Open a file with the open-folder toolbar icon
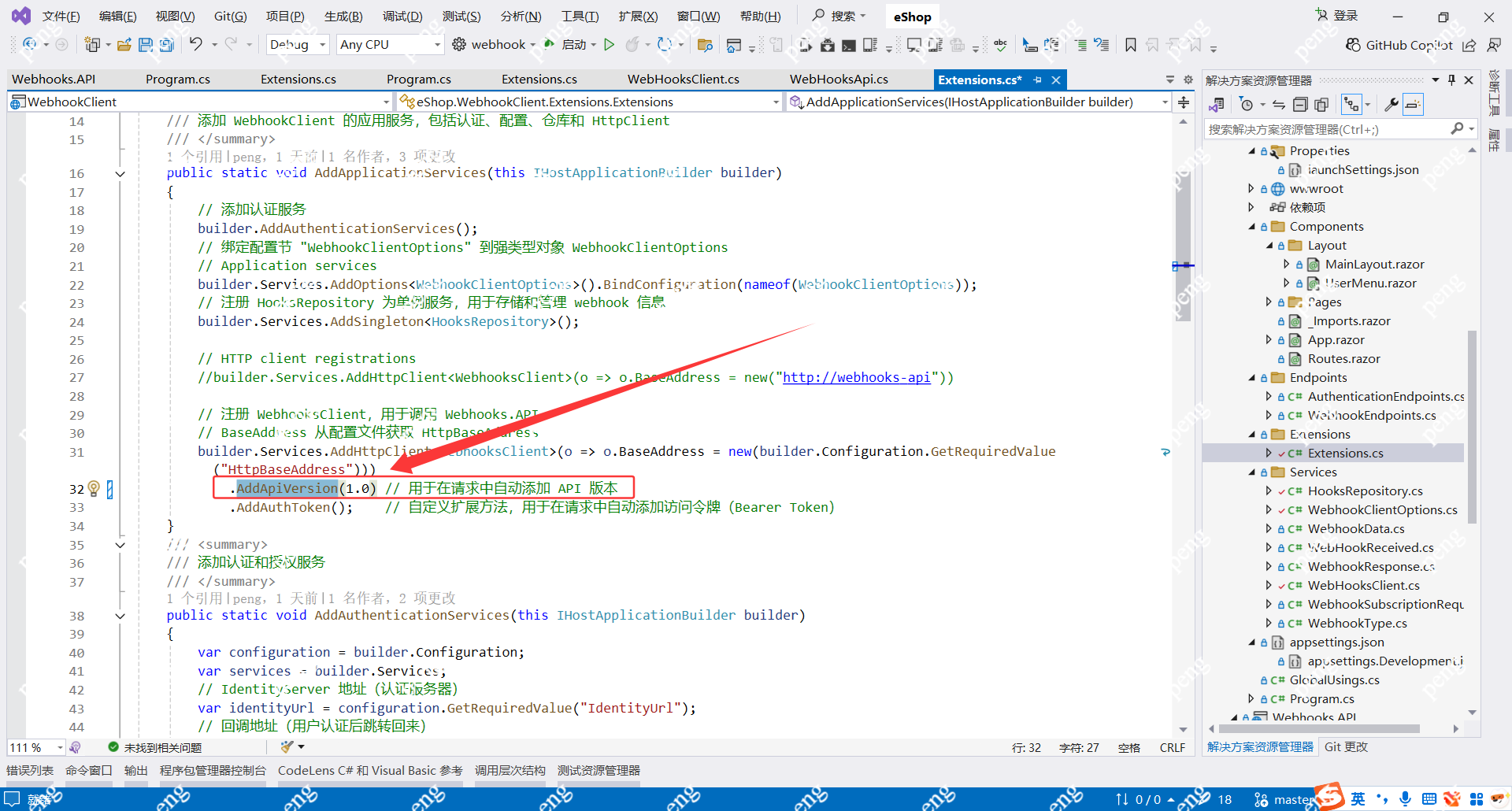The width and height of the screenshot is (1512, 811). (x=124, y=45)
